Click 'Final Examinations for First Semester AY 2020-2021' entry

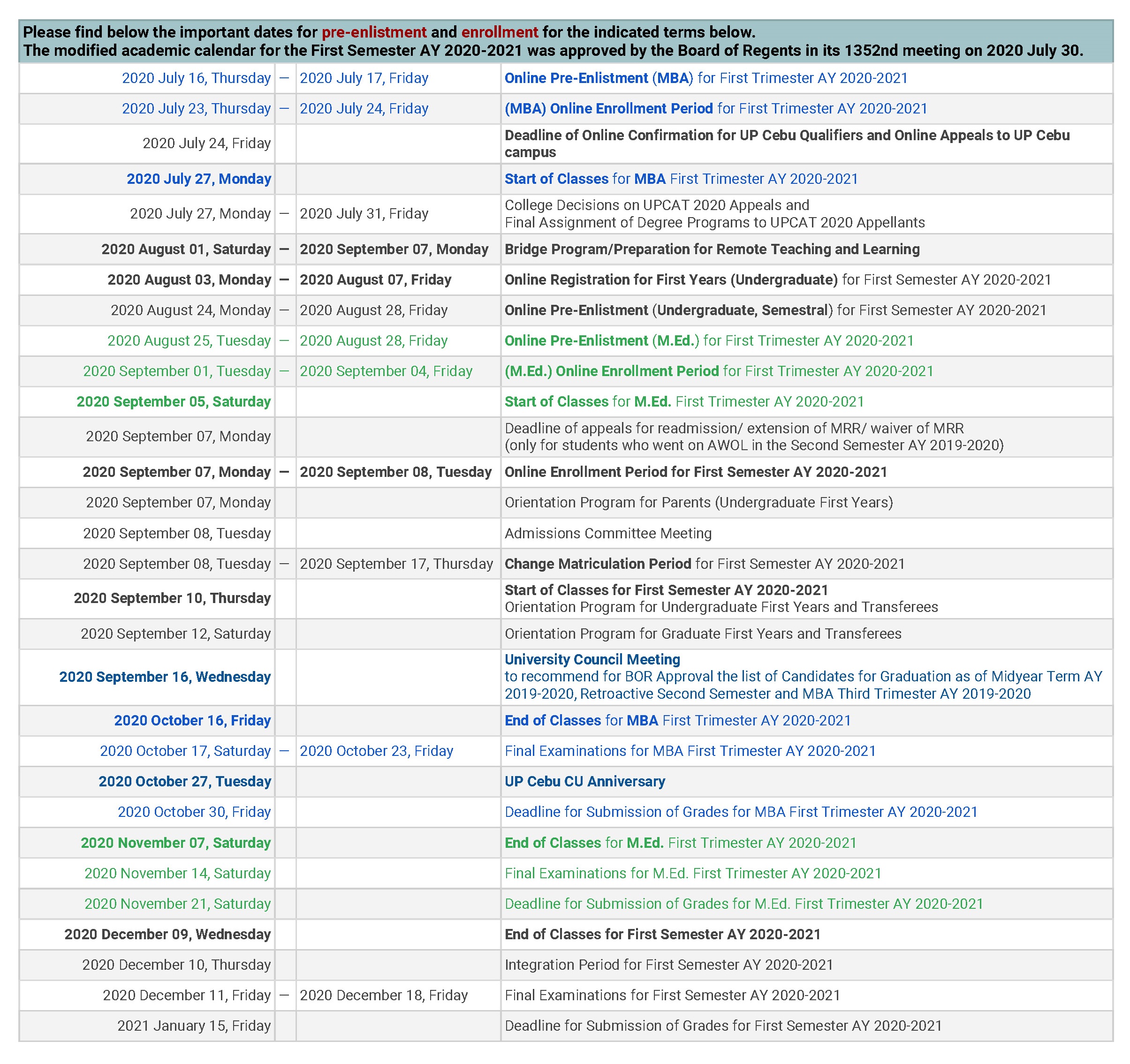pyautogui.click(x=673, y=996)
